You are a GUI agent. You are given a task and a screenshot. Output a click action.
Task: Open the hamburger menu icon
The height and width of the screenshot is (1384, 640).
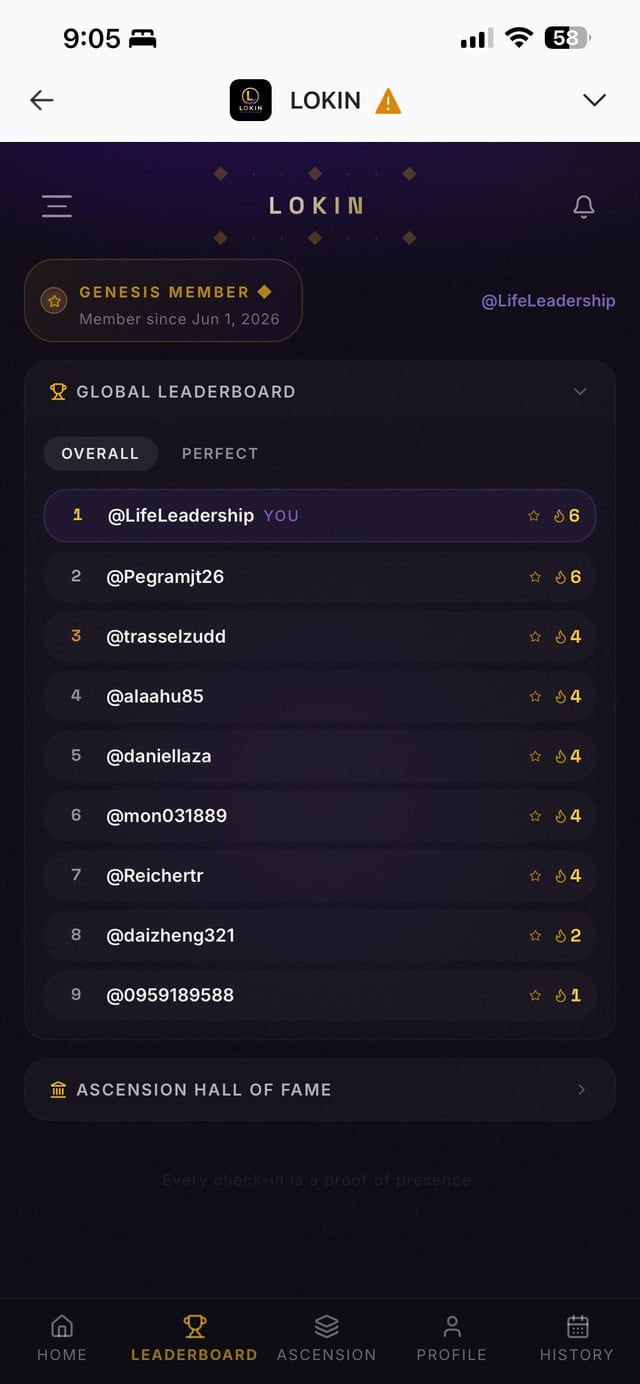point(56,206)
